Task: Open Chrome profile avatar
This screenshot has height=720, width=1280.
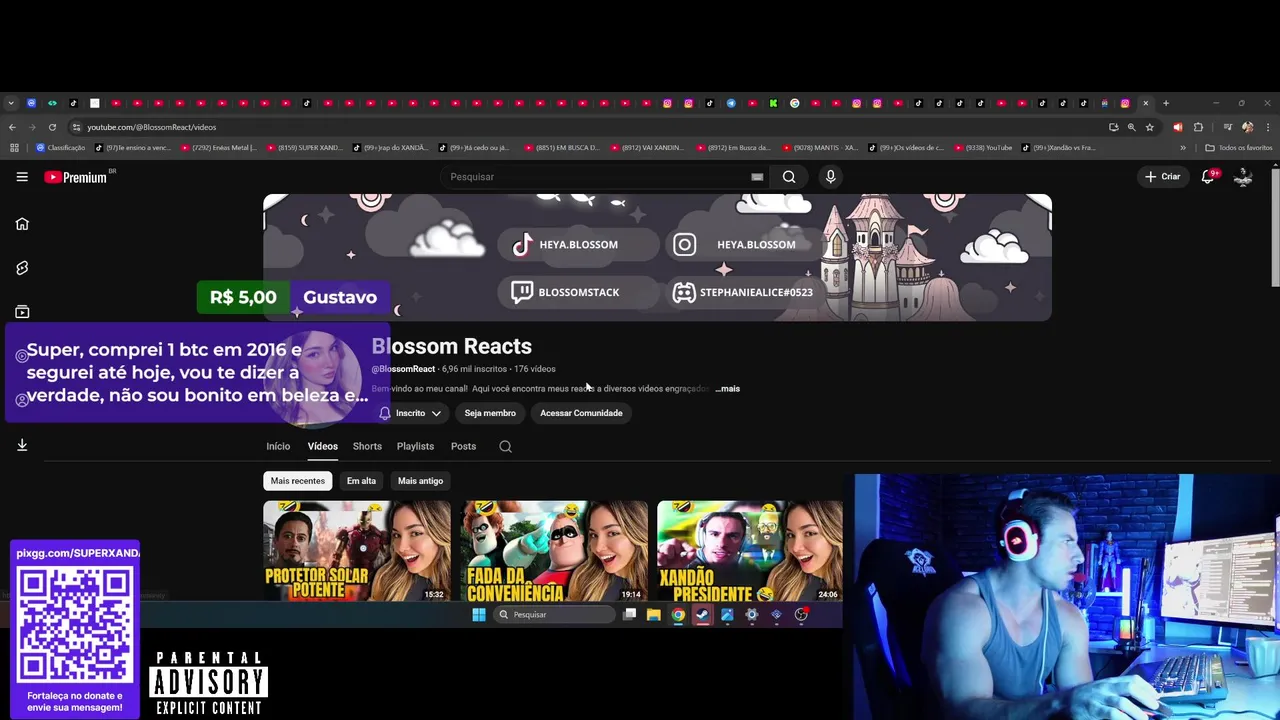Action: [x=1247, y=127]
